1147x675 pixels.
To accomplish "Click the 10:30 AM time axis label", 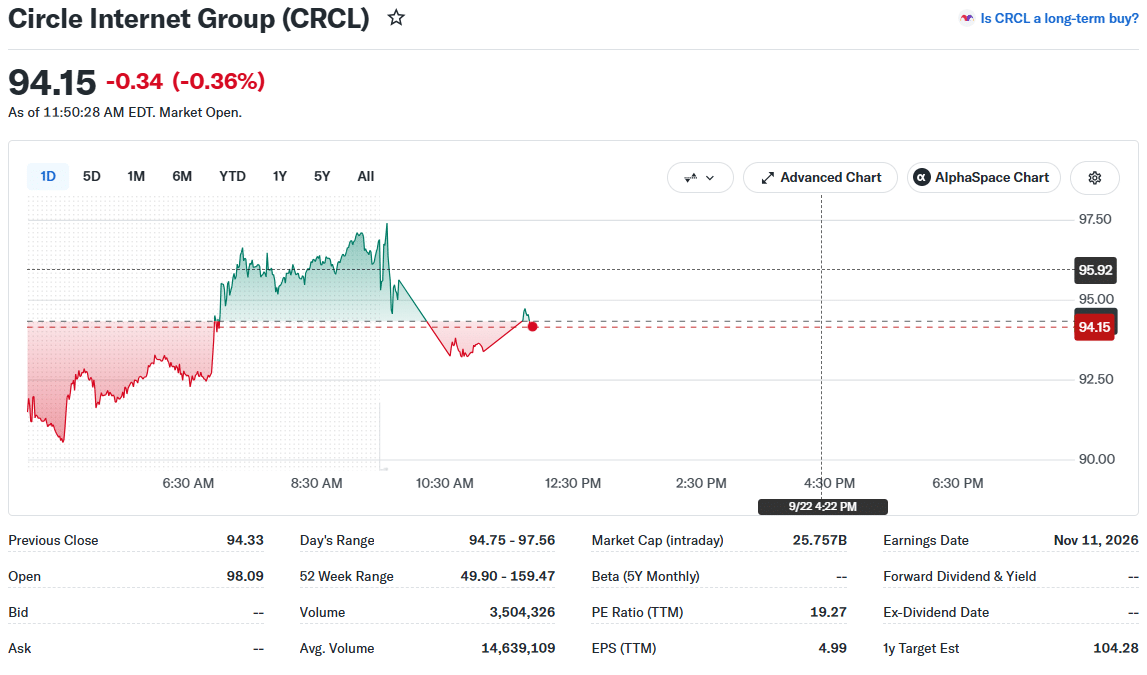I will coord(445,483).
